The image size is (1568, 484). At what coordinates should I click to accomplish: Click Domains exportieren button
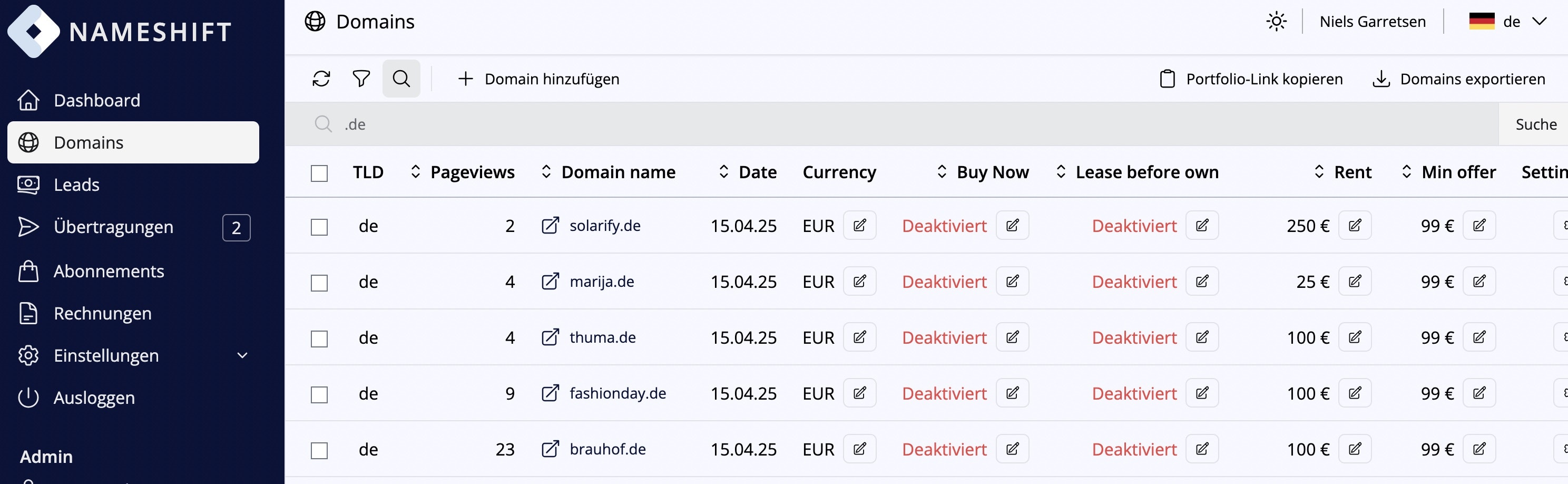click(1458, 79)
